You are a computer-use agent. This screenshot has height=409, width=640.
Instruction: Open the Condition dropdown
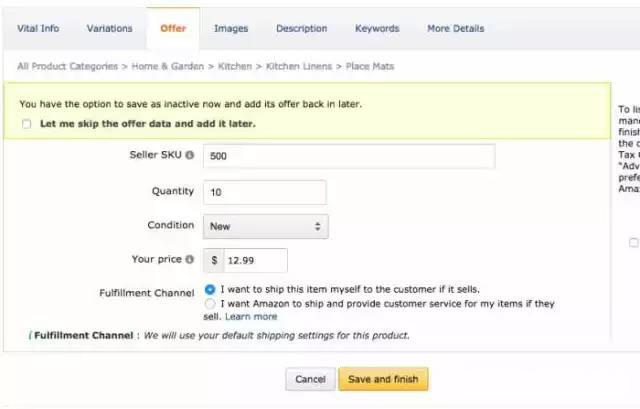265,226
